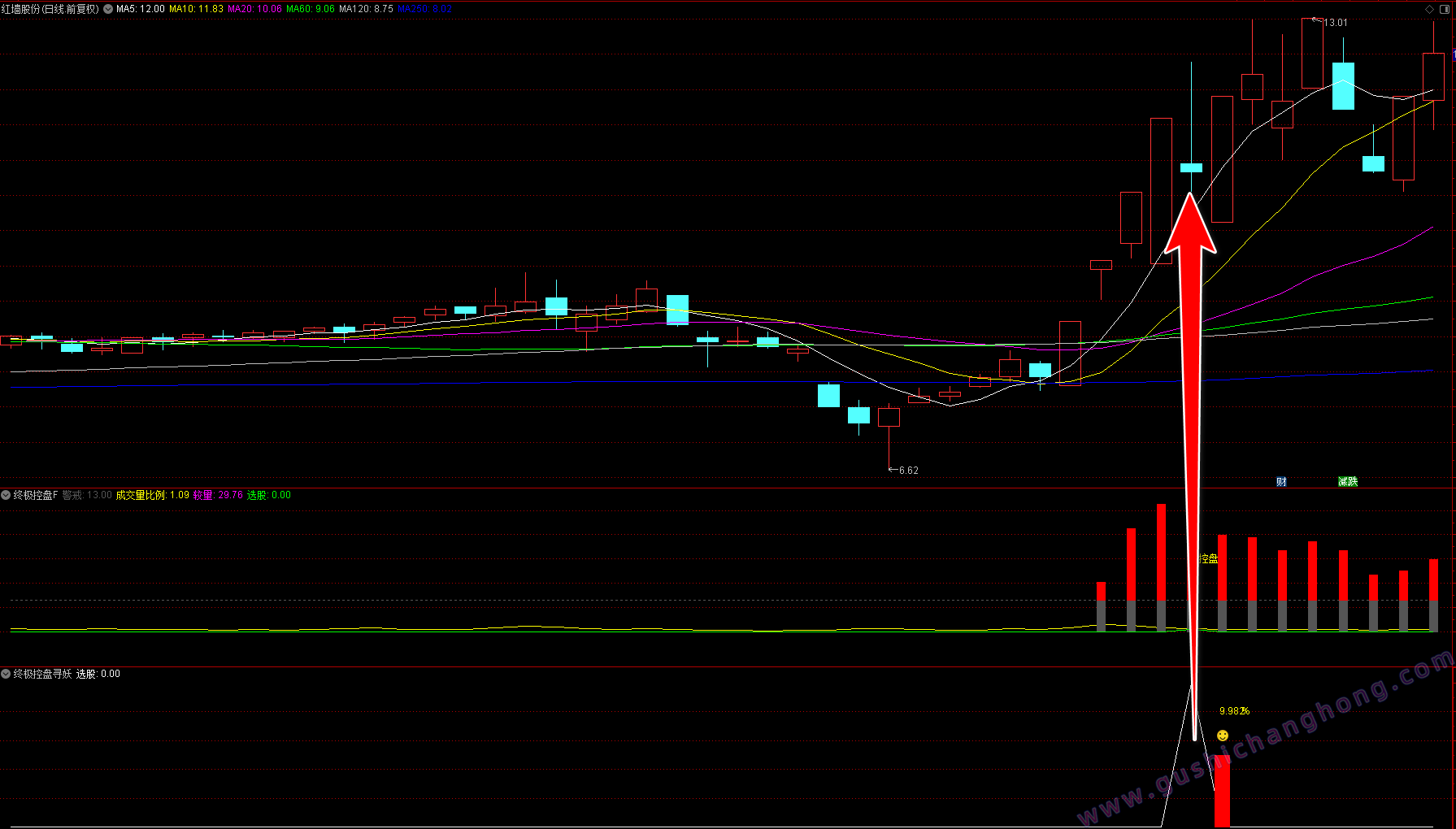Click the 成交量比例: 1.09 value

click(x=152, y=495)
